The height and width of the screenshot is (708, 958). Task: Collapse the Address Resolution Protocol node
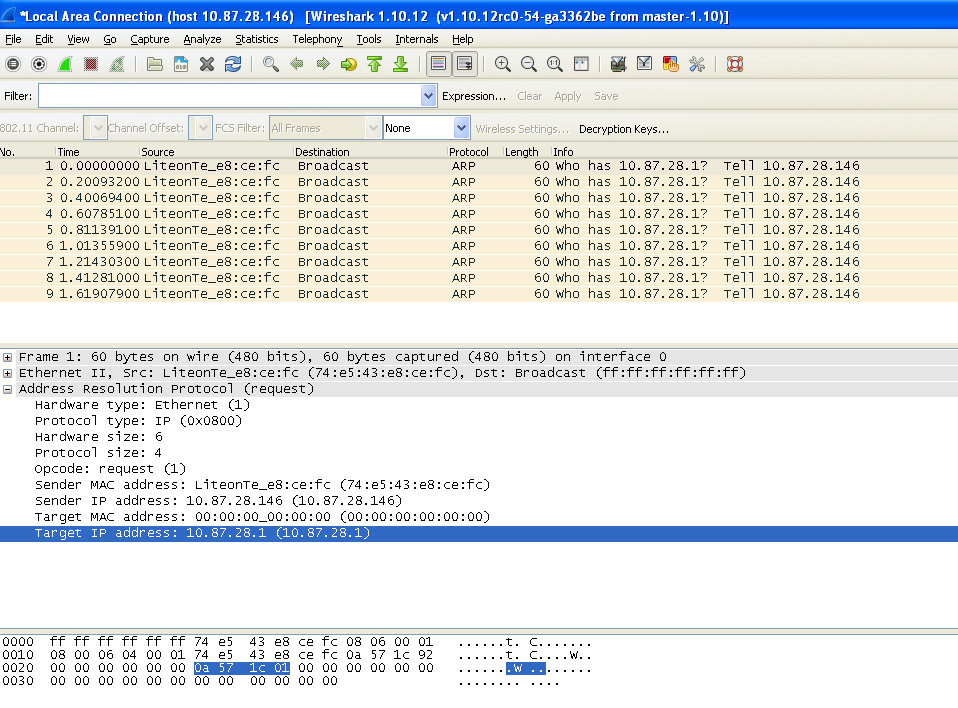coord(7,389)
